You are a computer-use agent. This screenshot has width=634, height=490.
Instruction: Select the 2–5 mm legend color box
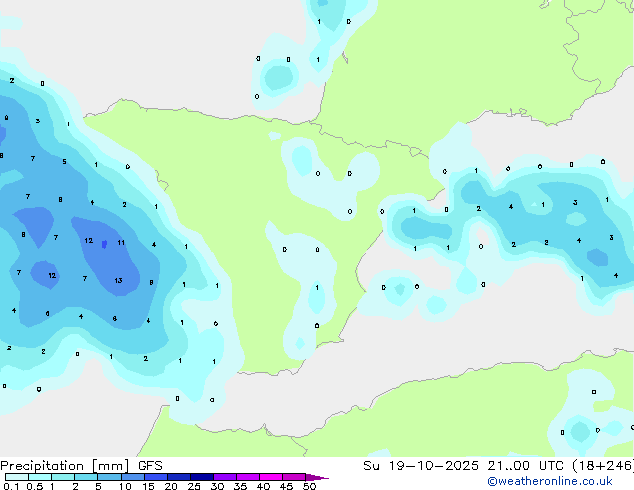[86, 477]
